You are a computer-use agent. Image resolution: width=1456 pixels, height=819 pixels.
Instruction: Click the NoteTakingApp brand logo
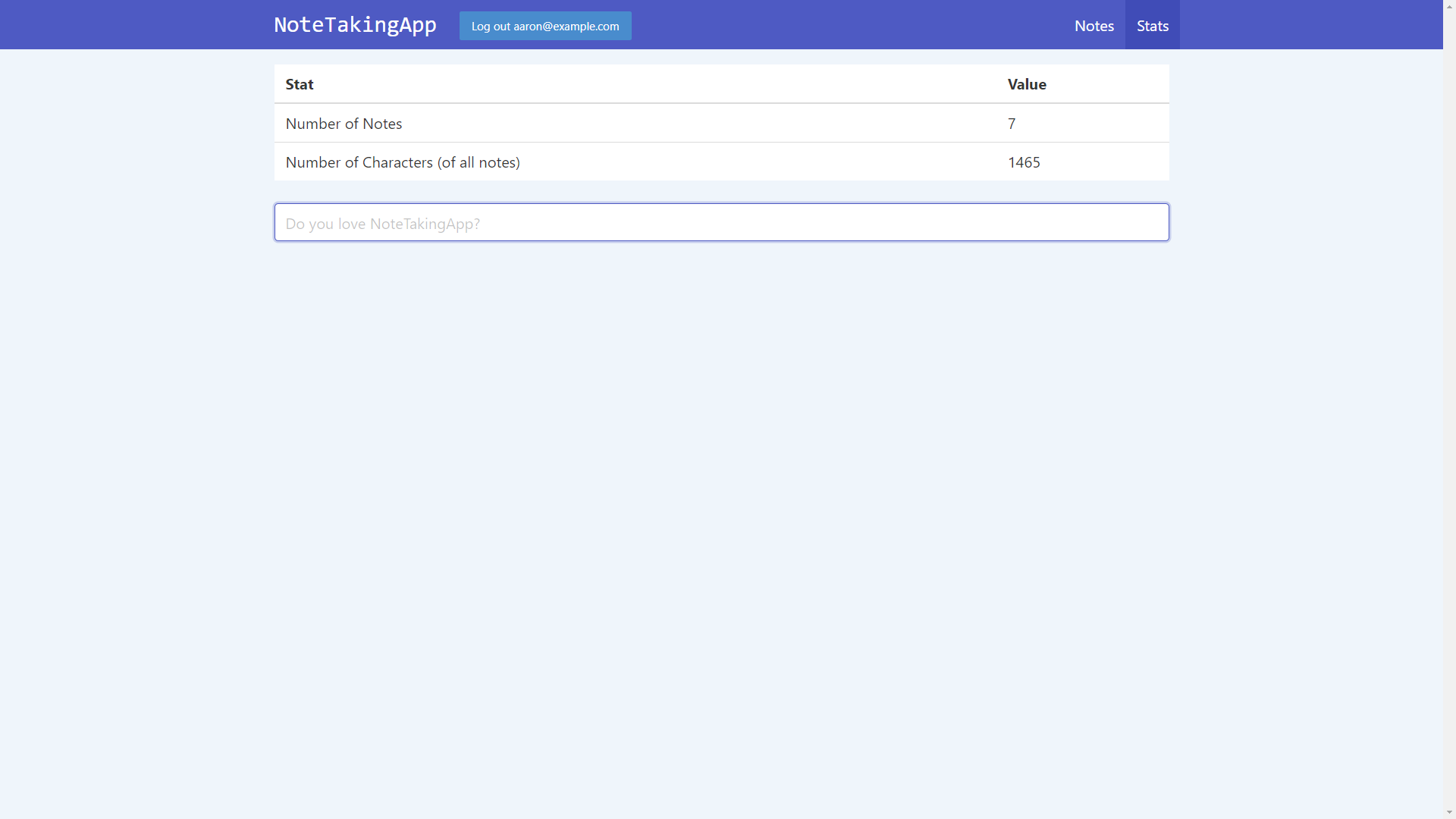pos(355,25)
